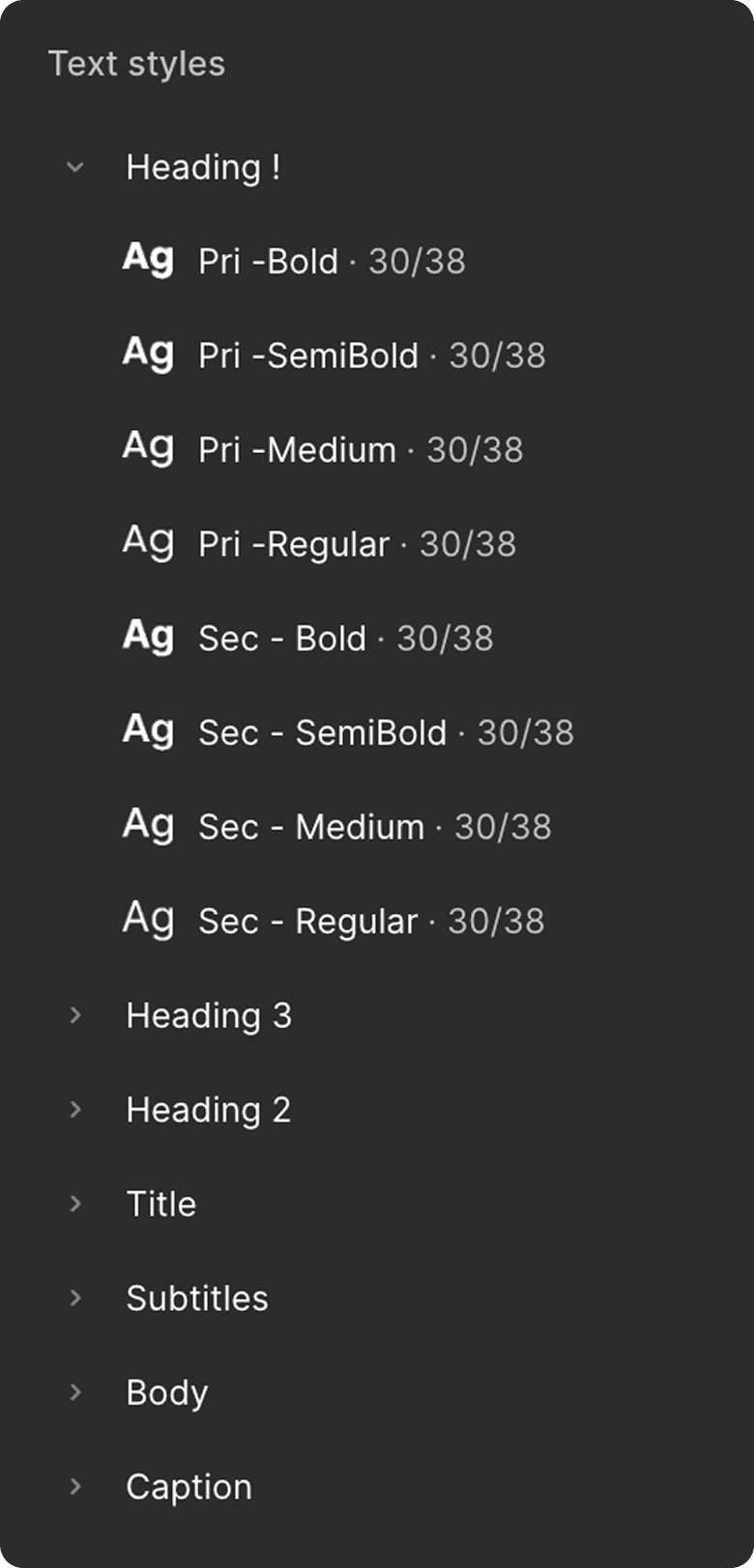Click the Ag preview icon for Pri -Bold
The height and width of the screenshot is (1568, 754).
point(148,260)
